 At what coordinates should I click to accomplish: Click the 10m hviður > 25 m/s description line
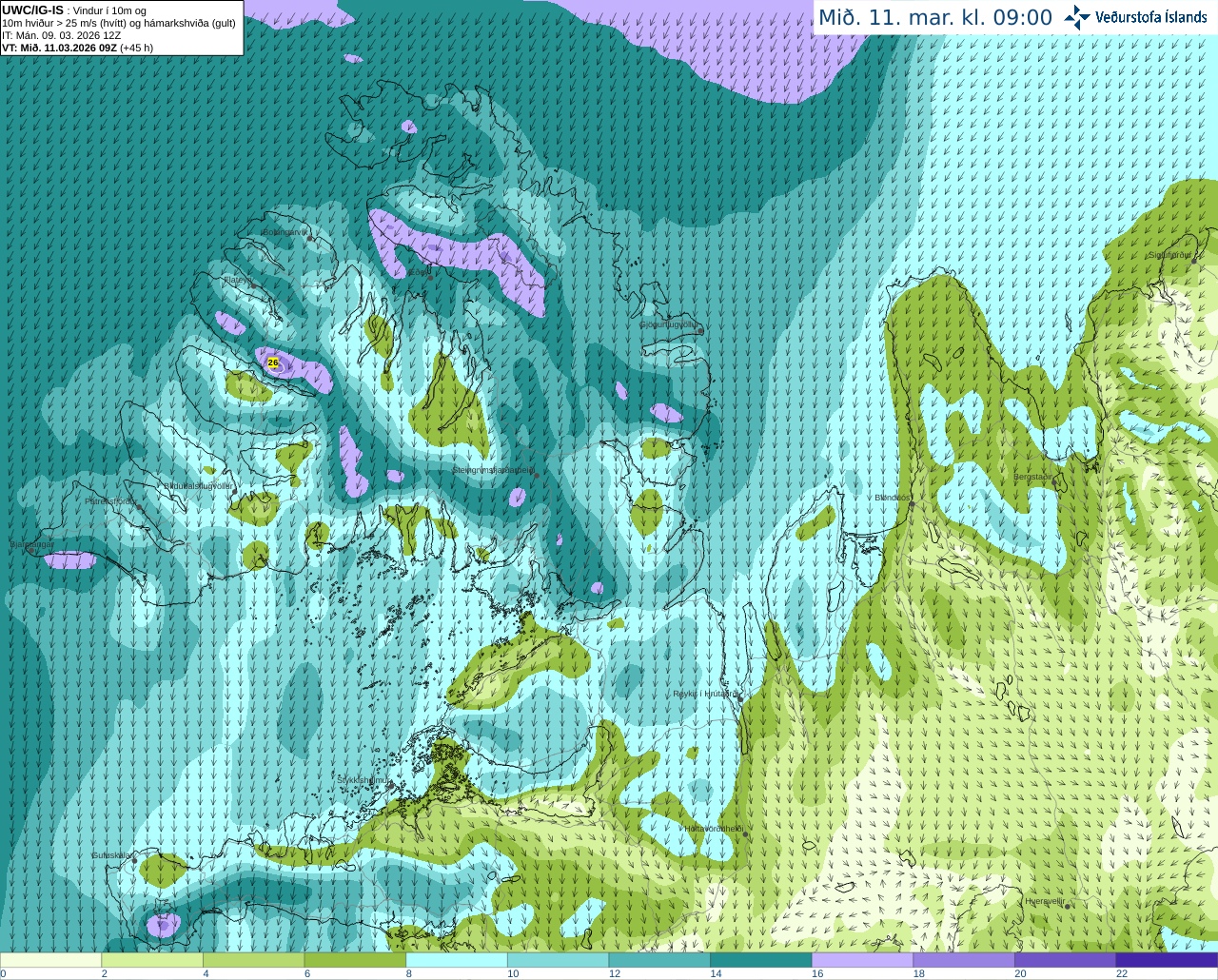(119, 23)
